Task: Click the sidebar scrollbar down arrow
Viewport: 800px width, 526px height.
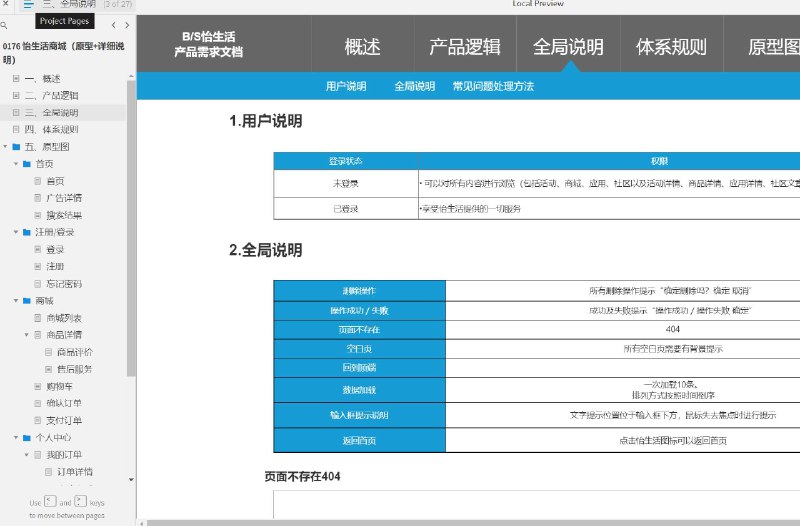Action: click(131, 480)
